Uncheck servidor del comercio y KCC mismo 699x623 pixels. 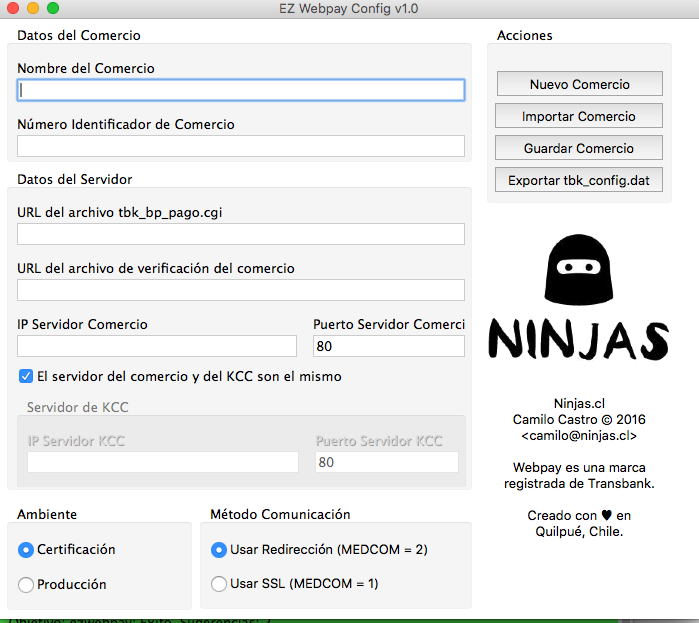pos(26,376)
